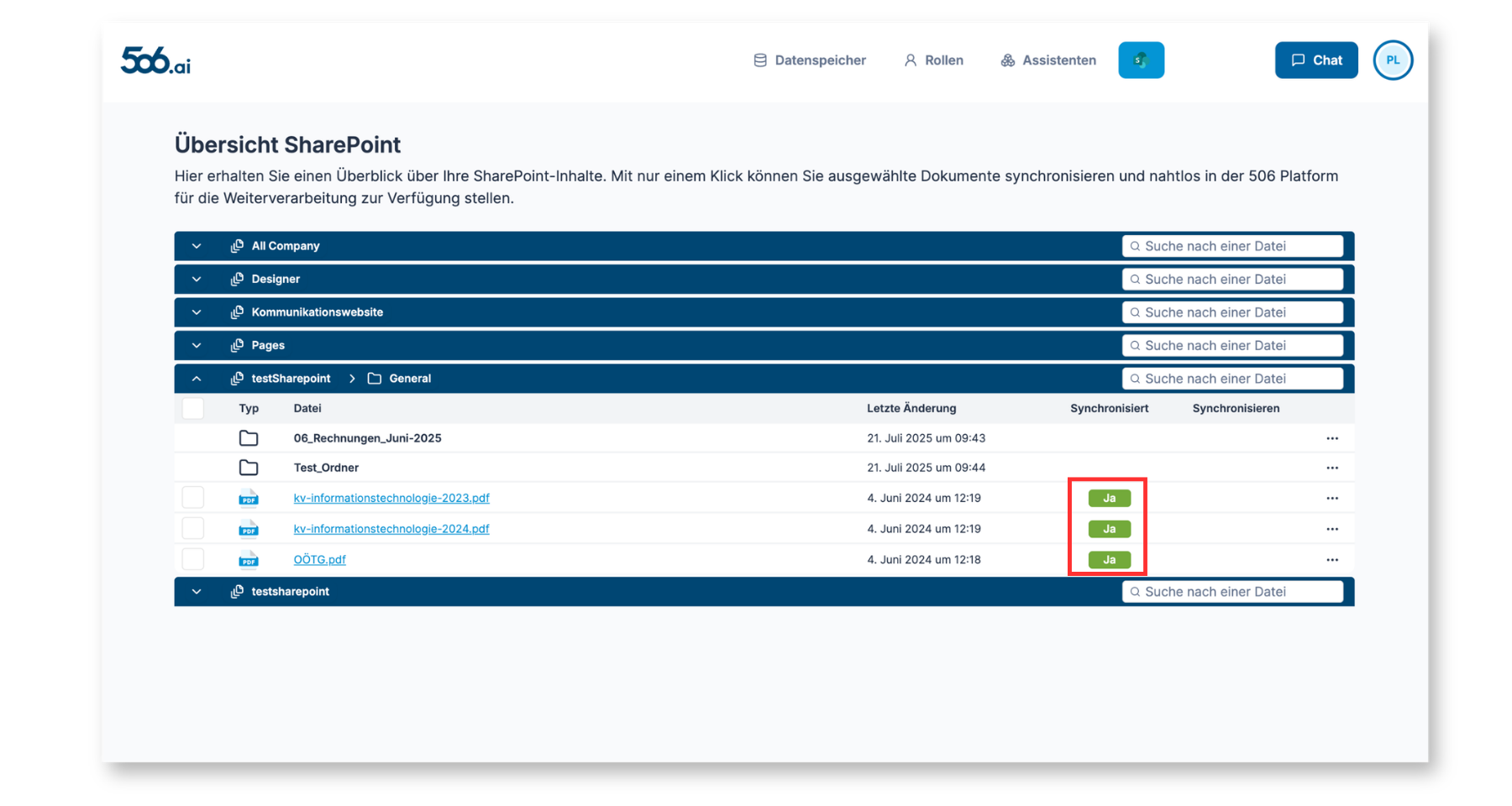Click the folder icon of Test_Ordner
This screenshot has width=1512, height=806.
pyautogui.click(x=249, y=468)
